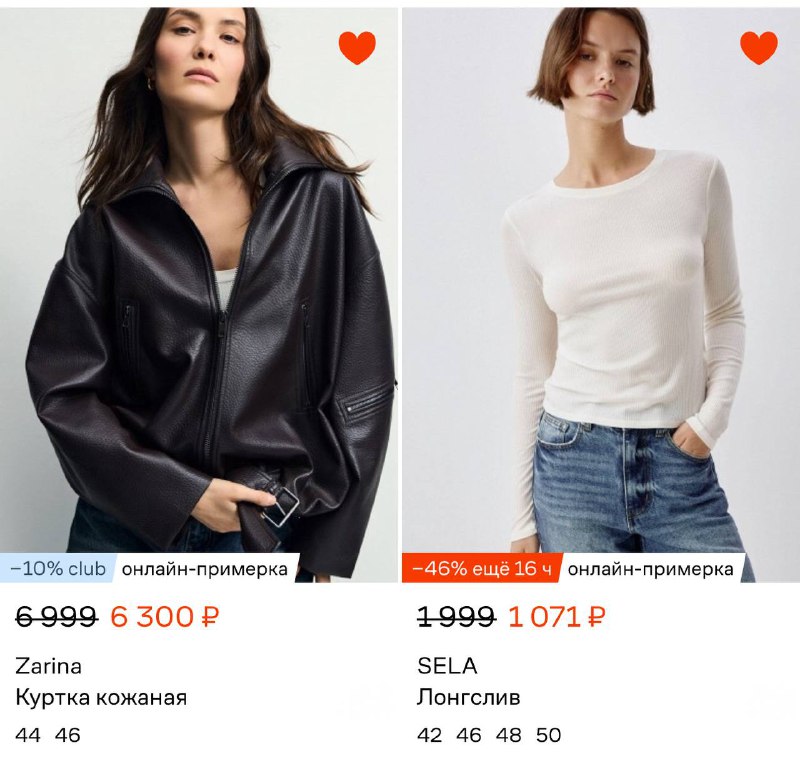This screenshot has width=800, height=758.
Task: Click the −46% ещё 16 ч badge
Action: pos(482,569)
